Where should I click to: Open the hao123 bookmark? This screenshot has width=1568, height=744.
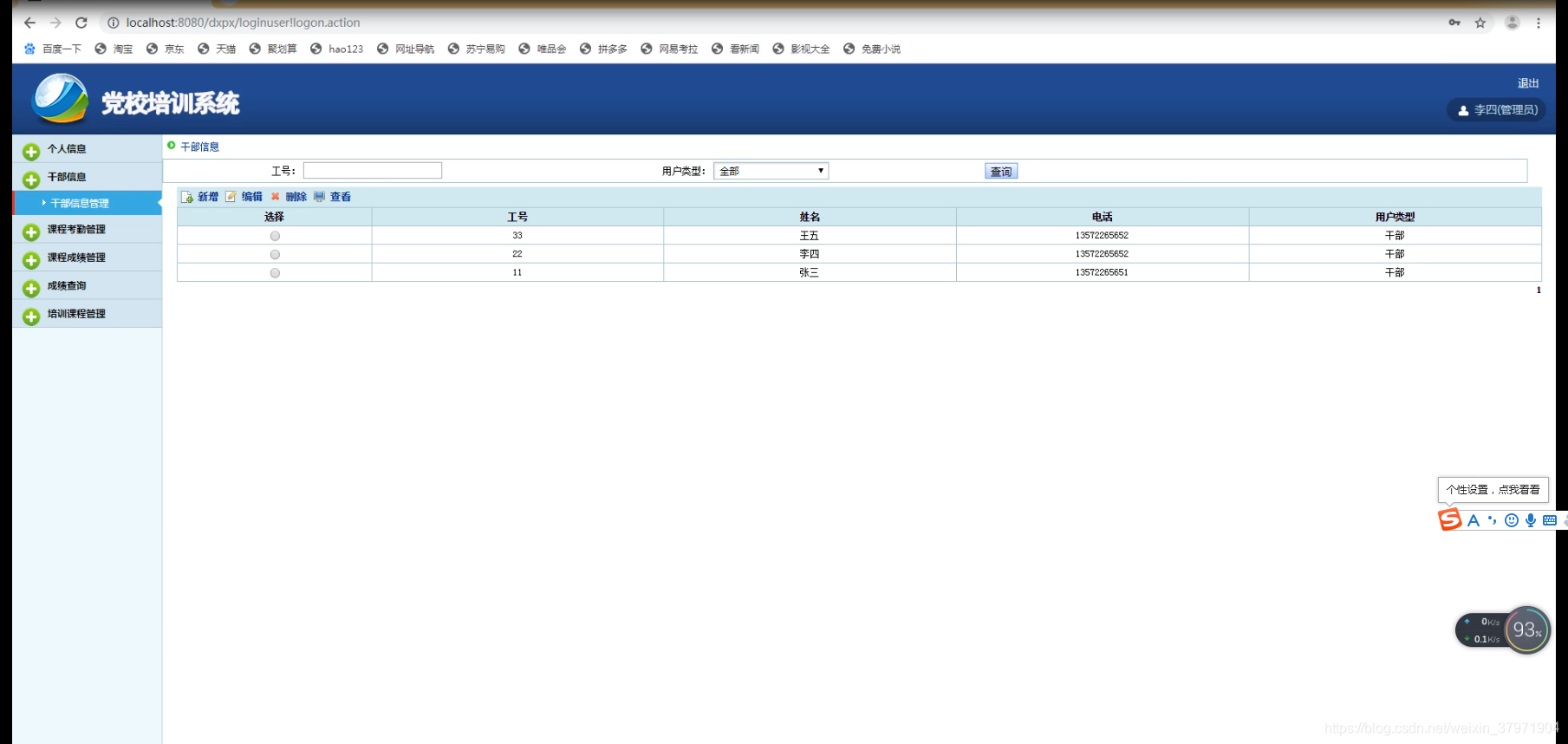point(336,49)
